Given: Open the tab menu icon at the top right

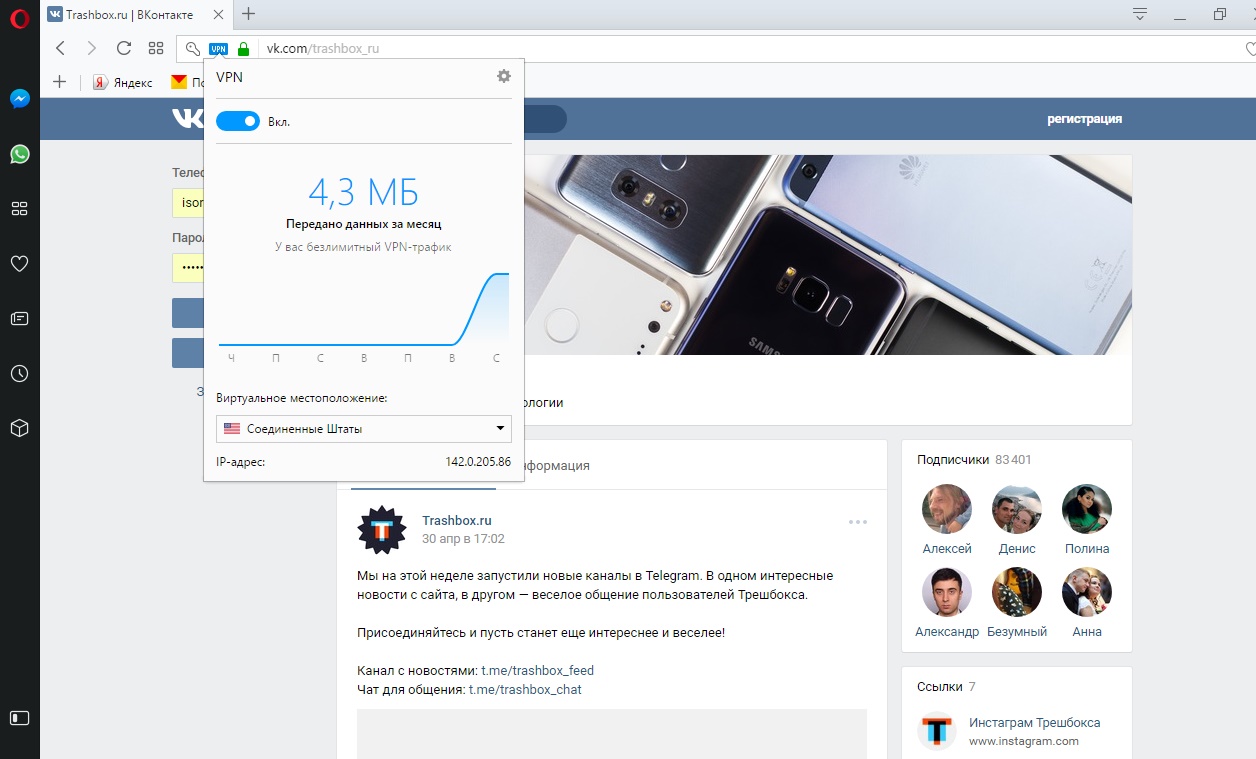Looking at the screenshot, I should [1139, 14].
